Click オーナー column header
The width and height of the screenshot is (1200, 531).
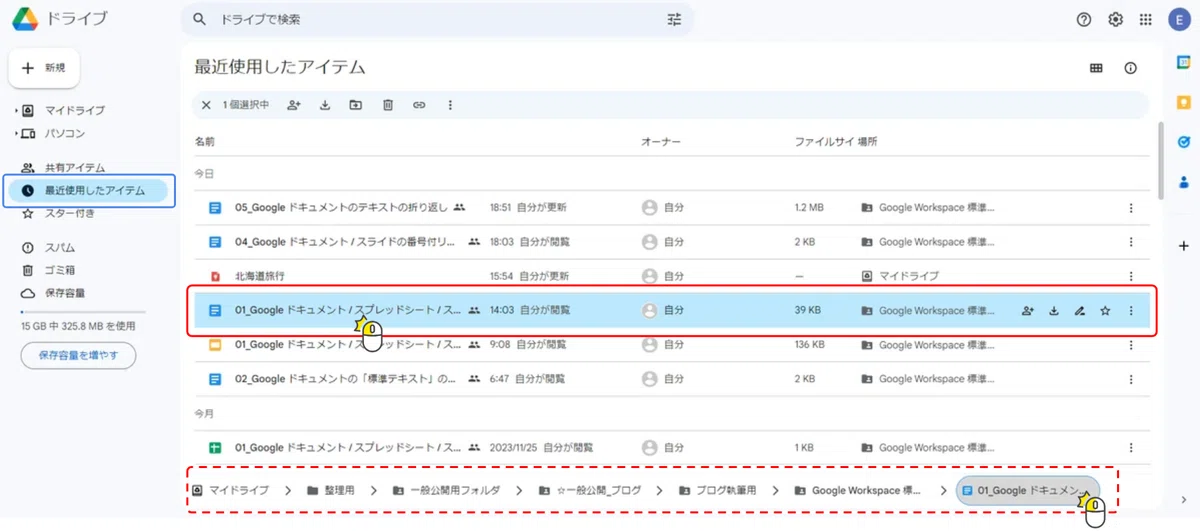pyautogui.click(x=661, y=143)
